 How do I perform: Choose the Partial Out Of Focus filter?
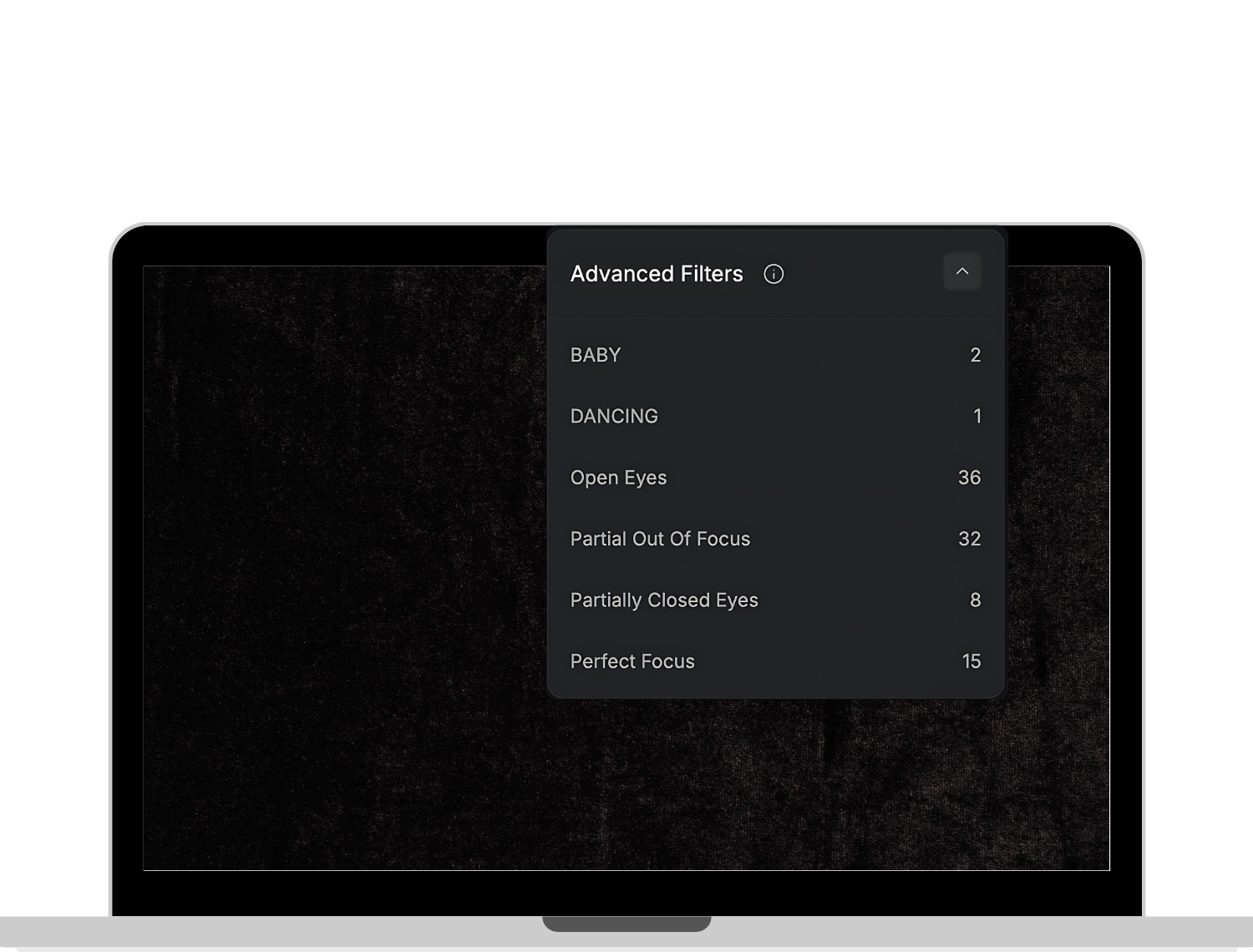(660, 539)
